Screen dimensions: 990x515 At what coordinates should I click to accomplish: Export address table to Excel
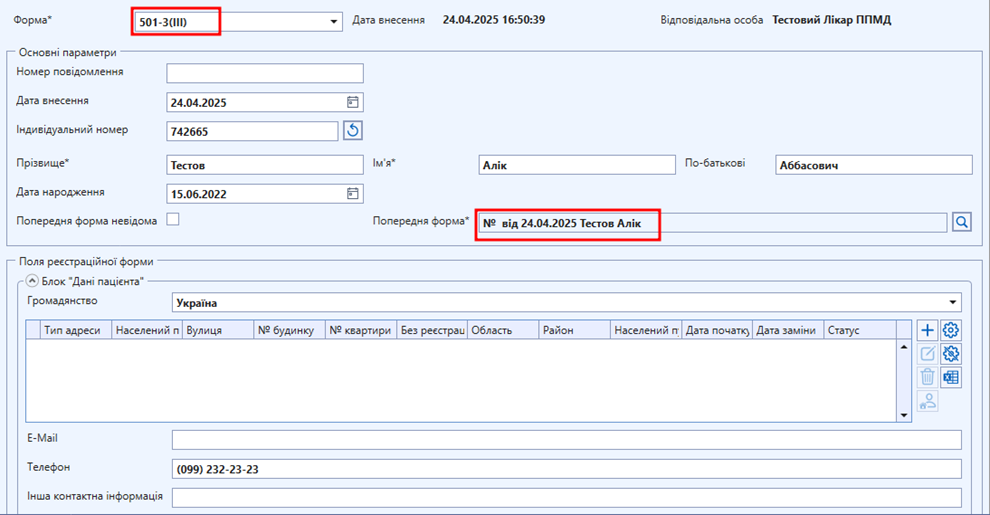[951, 377]
